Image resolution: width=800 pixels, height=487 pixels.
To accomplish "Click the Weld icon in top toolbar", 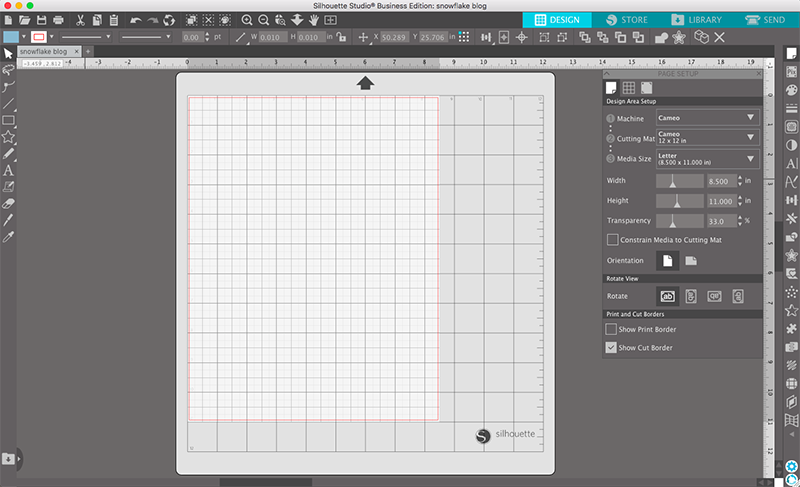I will point(661,37).
